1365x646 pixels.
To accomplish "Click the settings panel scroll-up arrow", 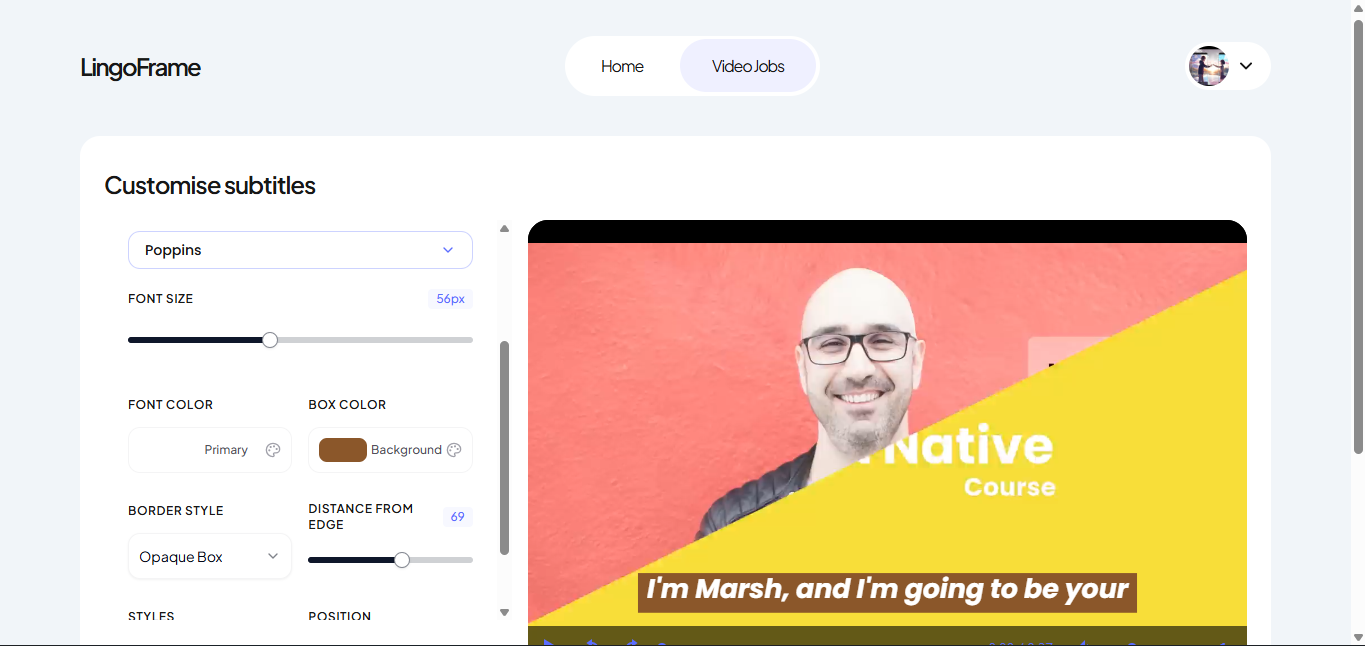I will [504, 229].
